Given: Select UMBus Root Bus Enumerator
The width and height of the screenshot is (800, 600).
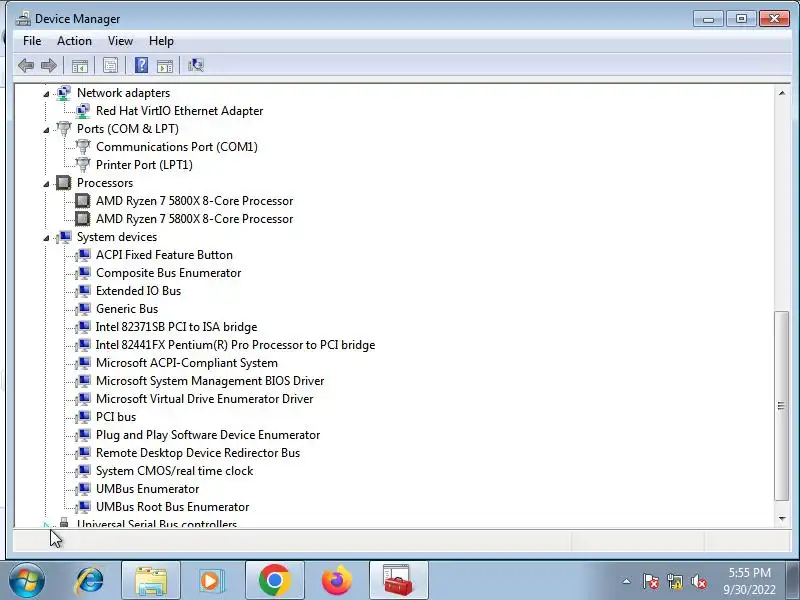Looking at the screenshot, I should coord(172,507).
